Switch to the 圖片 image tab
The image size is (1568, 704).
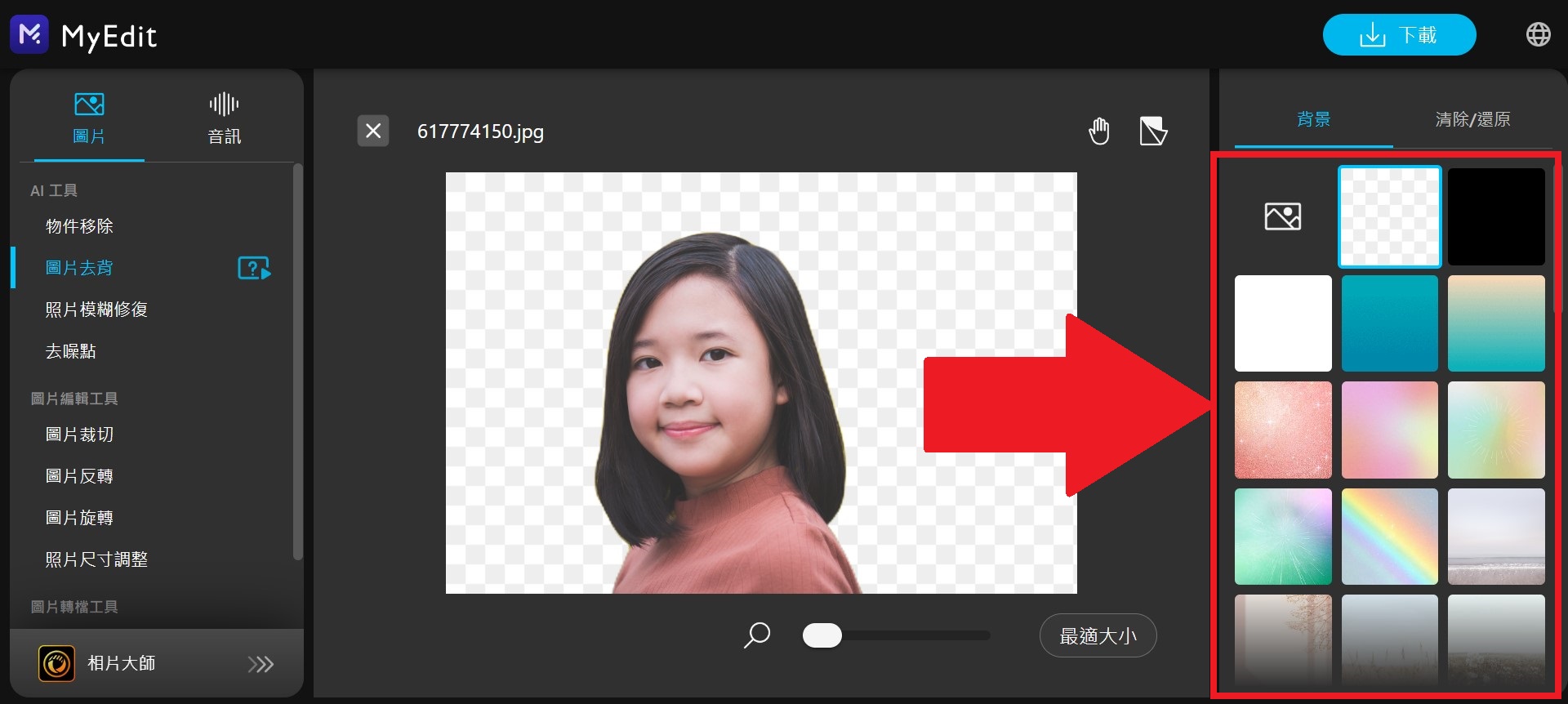coord(89,118)
